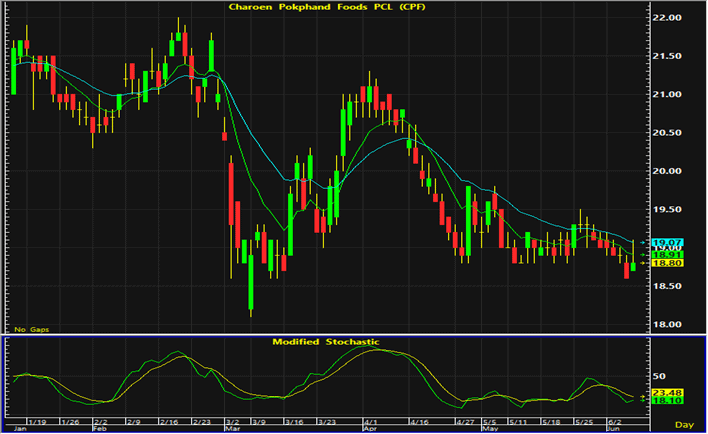Select the 5/11 date label
The height and width of the screenshot is (434, 708).
(518, 422)
